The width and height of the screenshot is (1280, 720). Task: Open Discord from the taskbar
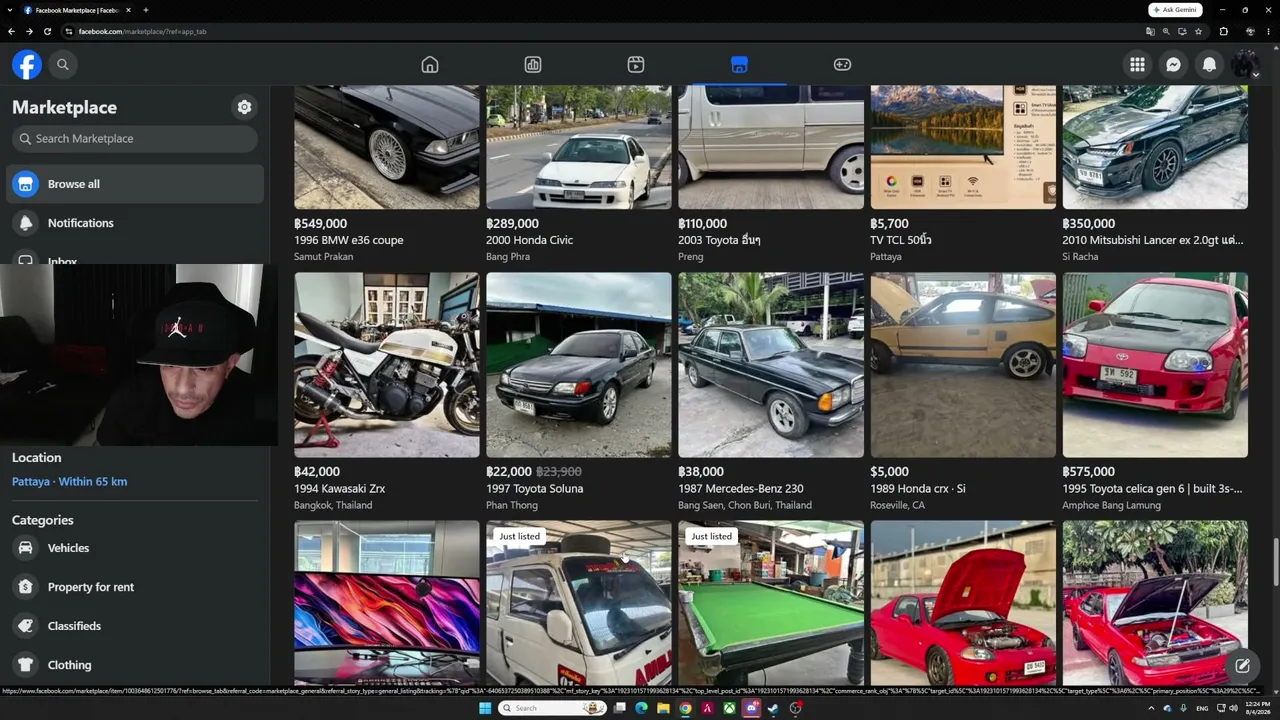751,708
